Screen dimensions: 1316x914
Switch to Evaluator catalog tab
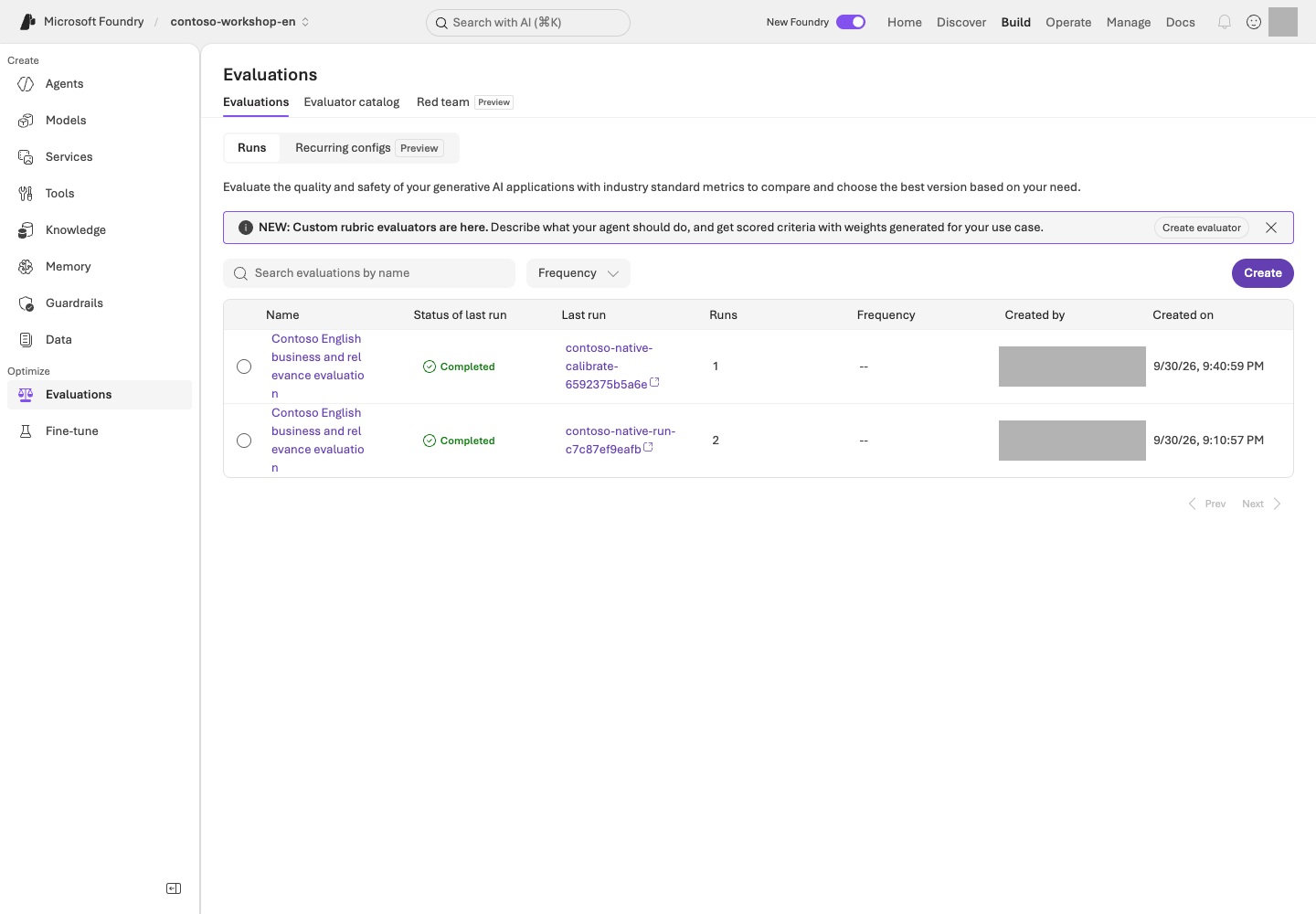[352, 102]
